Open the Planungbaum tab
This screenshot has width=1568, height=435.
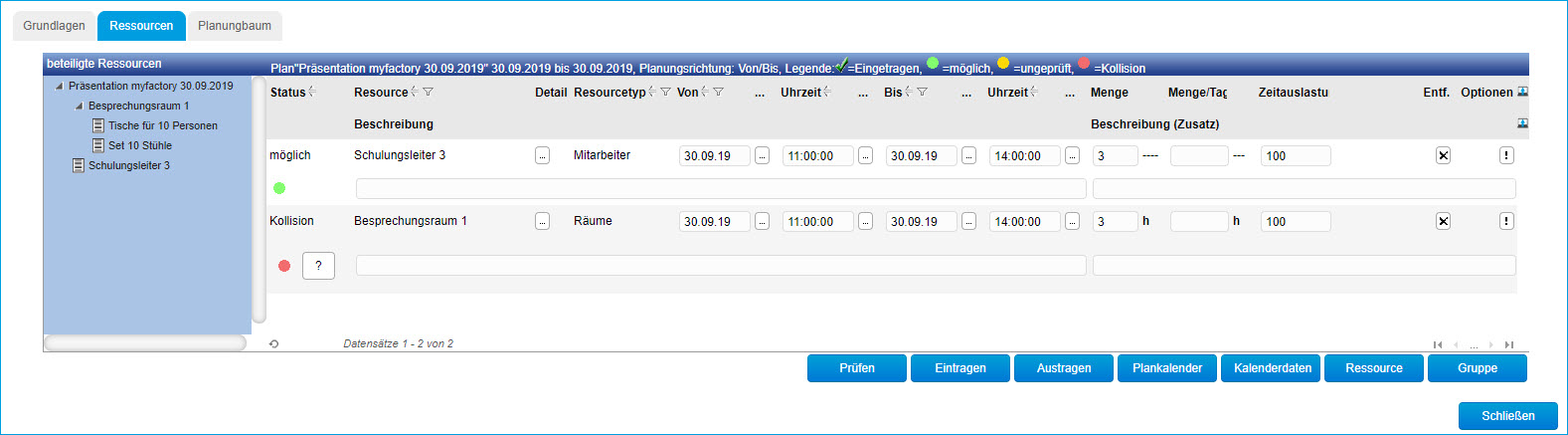235,26
